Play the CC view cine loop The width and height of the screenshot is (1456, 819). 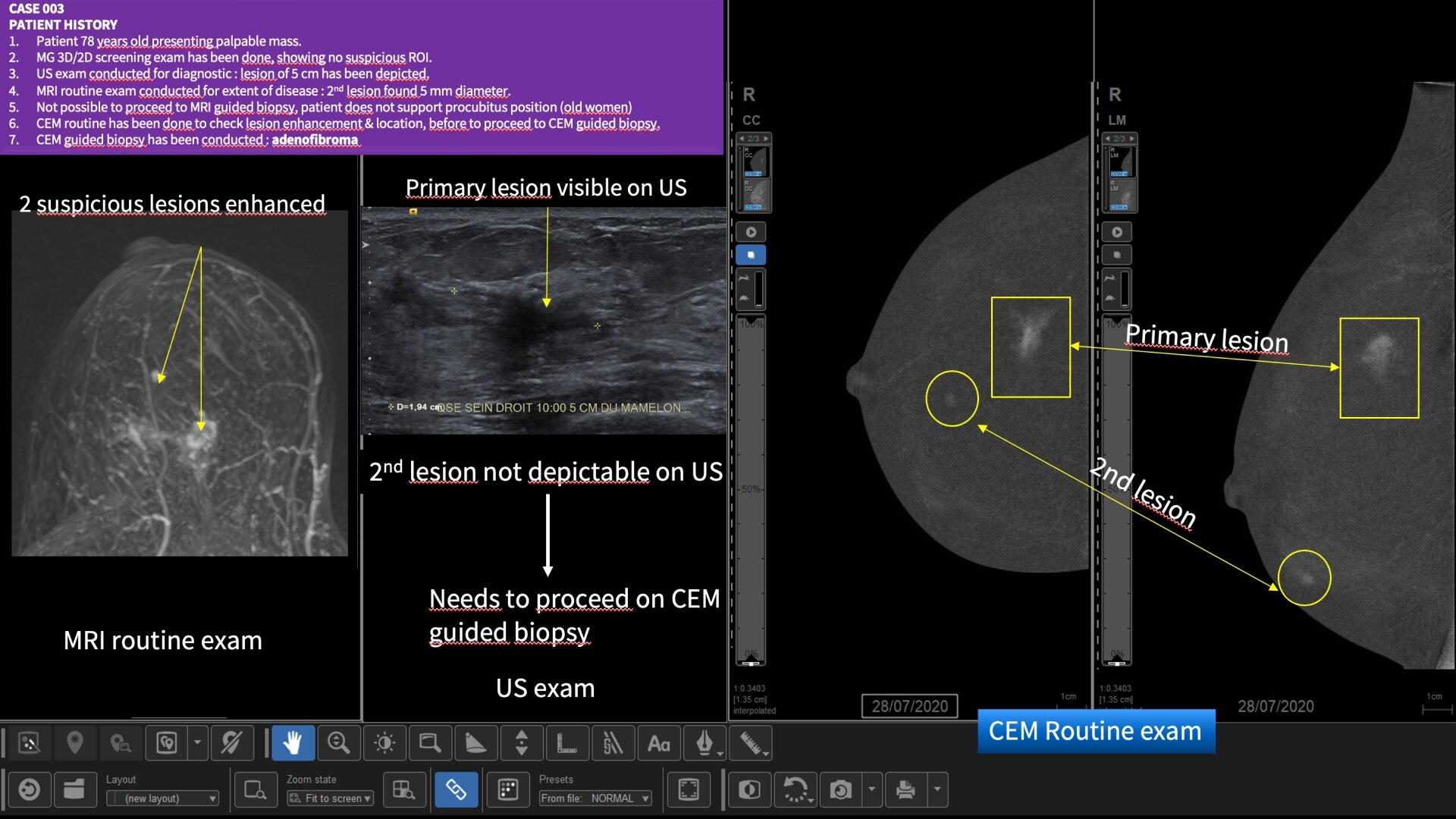[x=751, y=232]
